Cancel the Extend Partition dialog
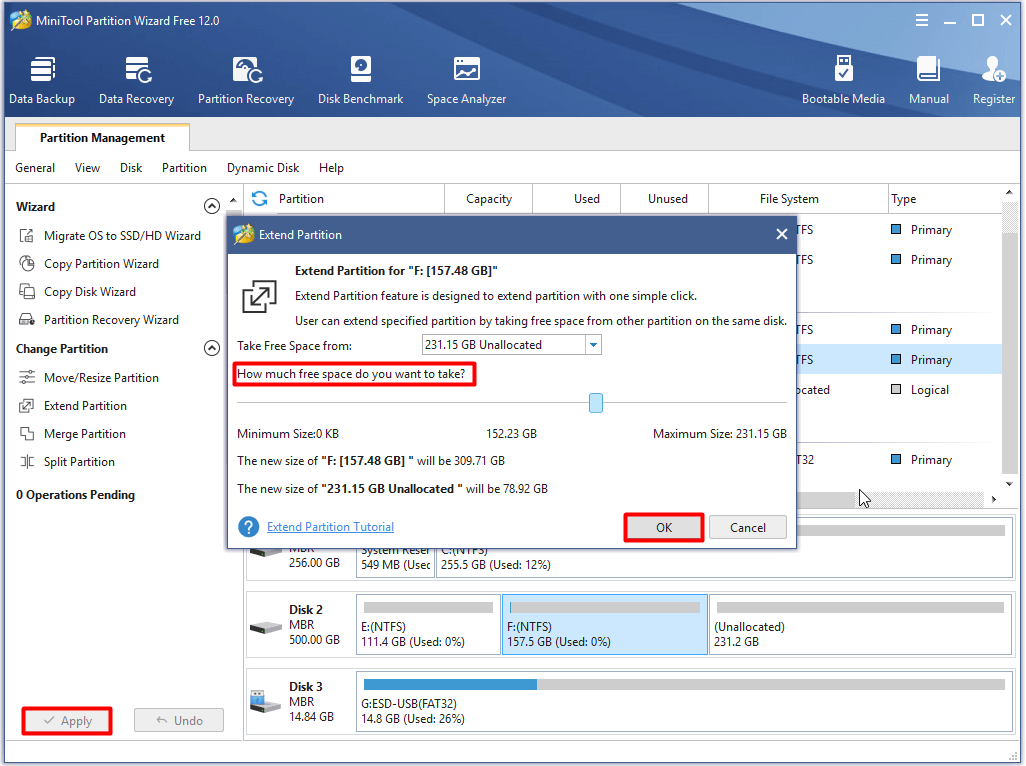This screenshot has width=1026, height=766. point(748,528)
